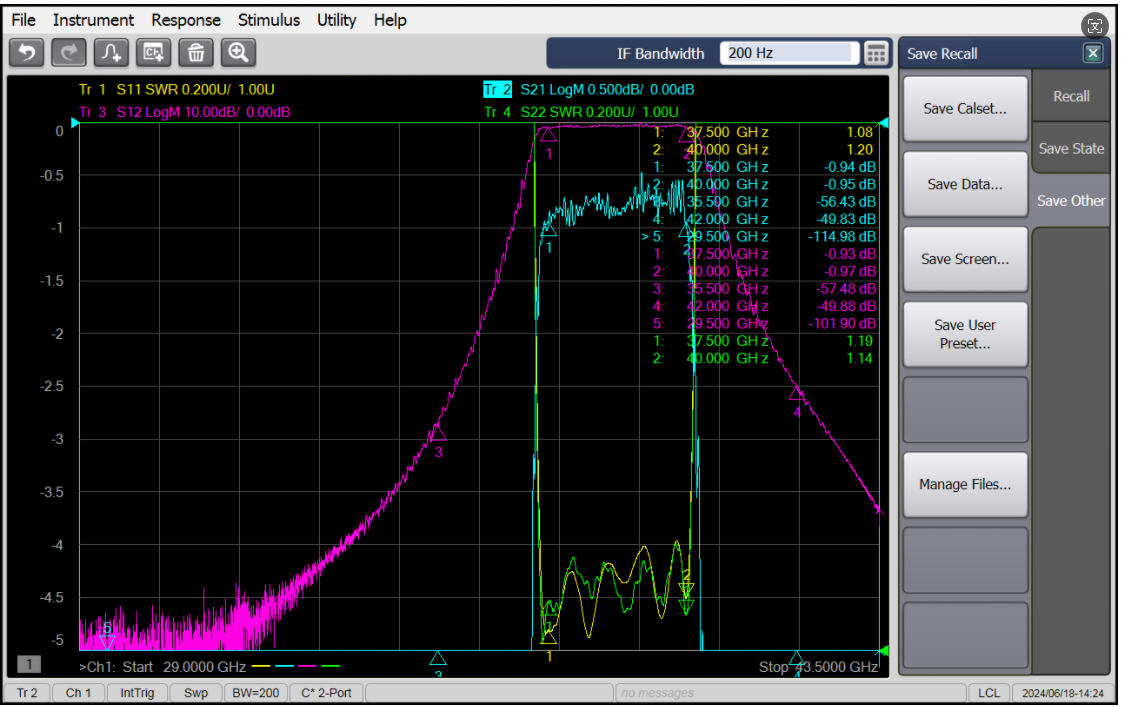Click the magnifier zoom icon

[238, 53]
